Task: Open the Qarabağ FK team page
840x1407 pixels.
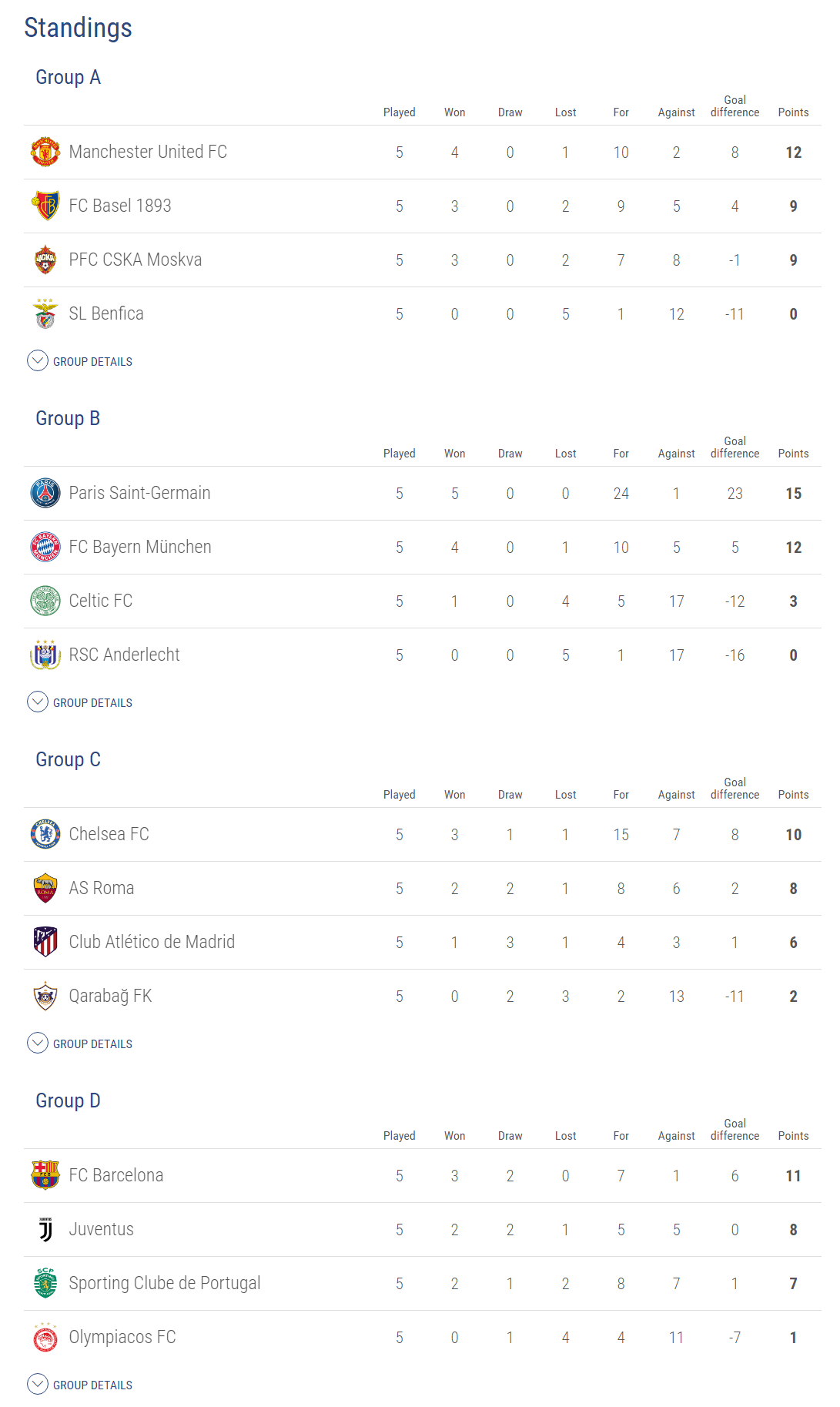Action: [x=110, y=996]
